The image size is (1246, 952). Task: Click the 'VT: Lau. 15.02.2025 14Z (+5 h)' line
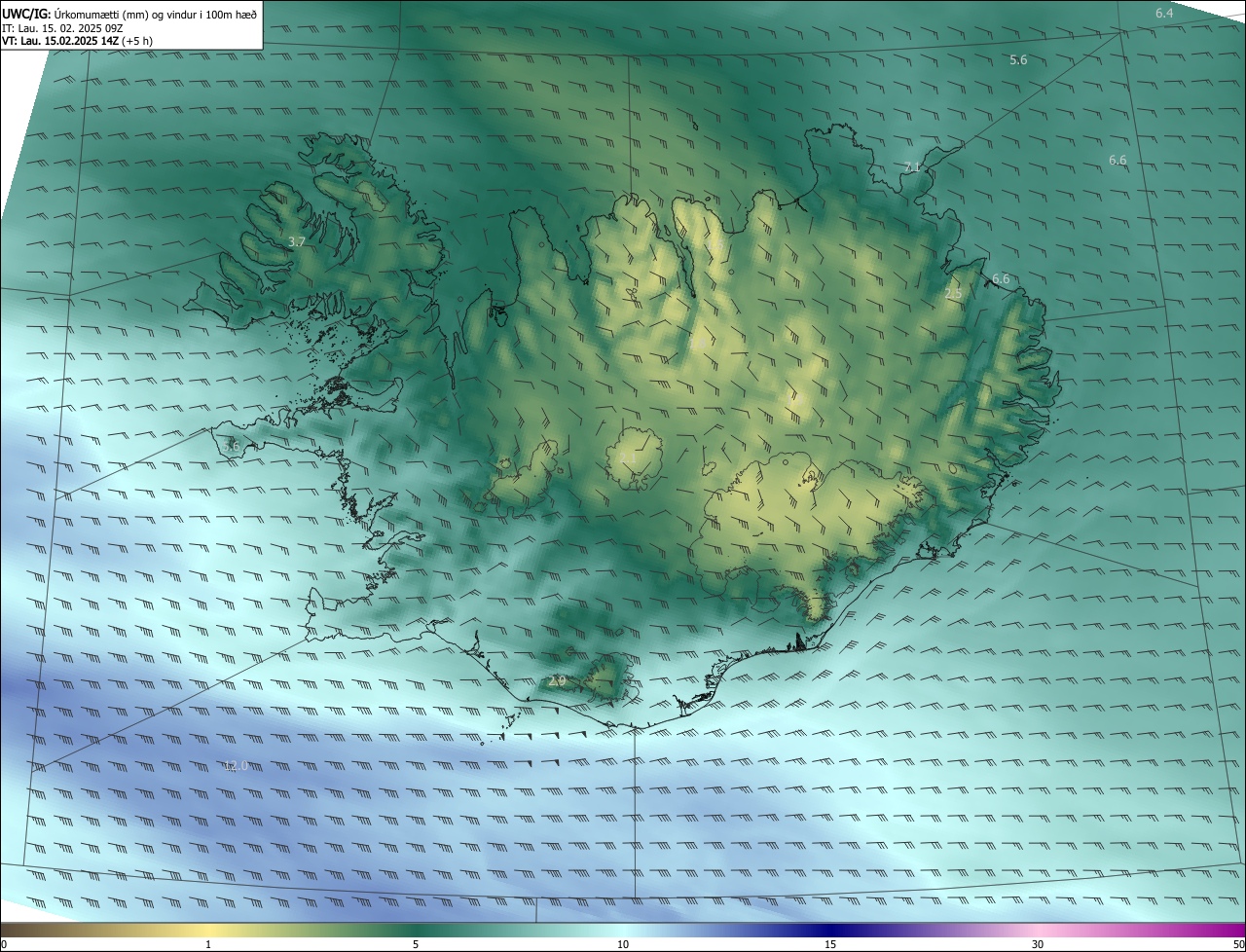pos(77,41)
